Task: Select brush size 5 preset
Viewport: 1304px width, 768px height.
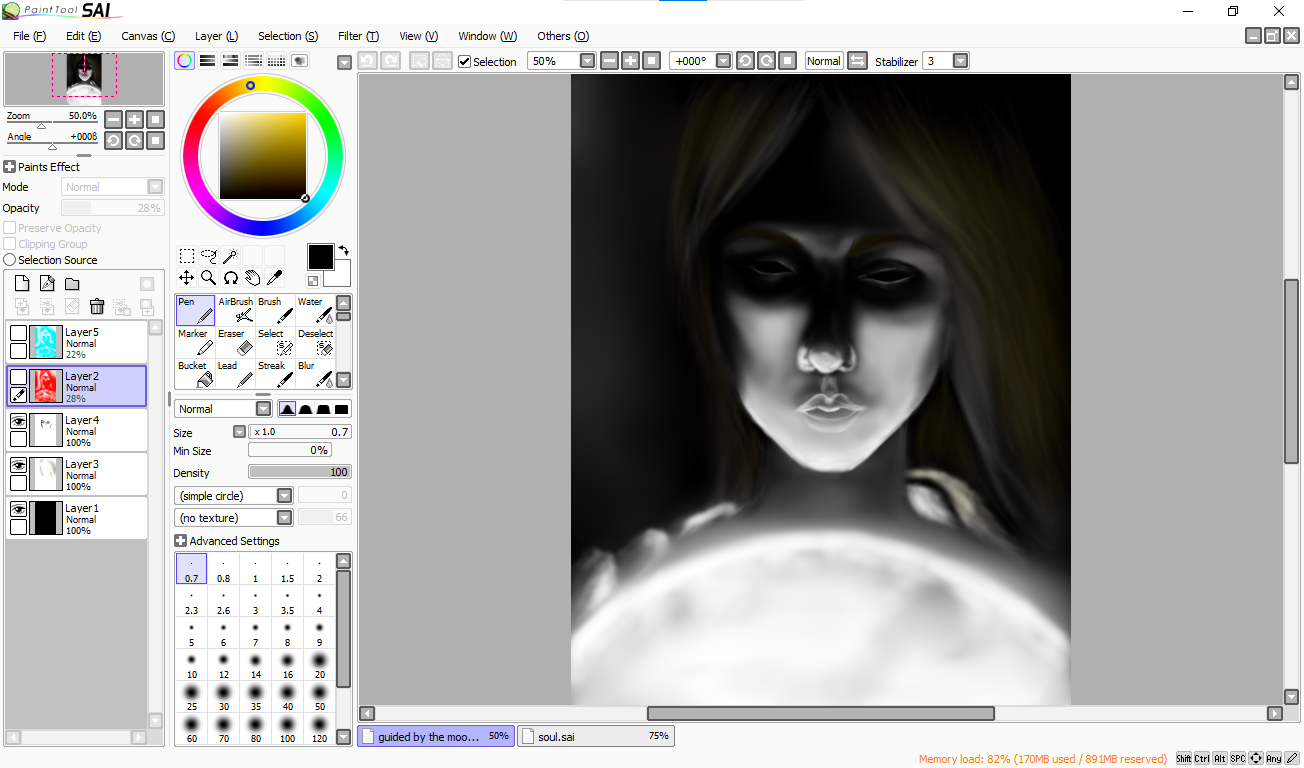Action: coord(191,633)
